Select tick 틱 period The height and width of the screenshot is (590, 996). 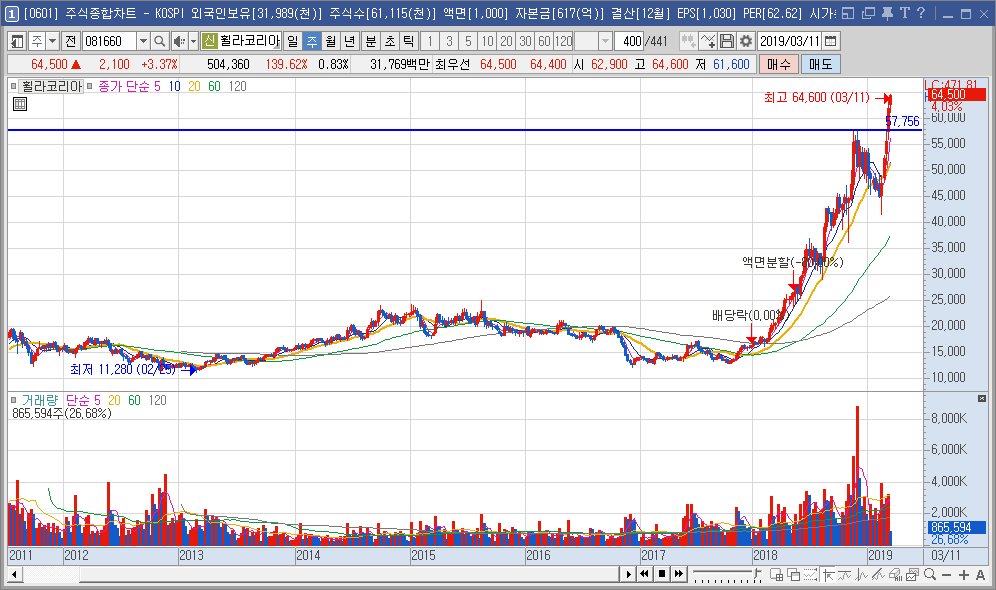(x=408, y=41)
